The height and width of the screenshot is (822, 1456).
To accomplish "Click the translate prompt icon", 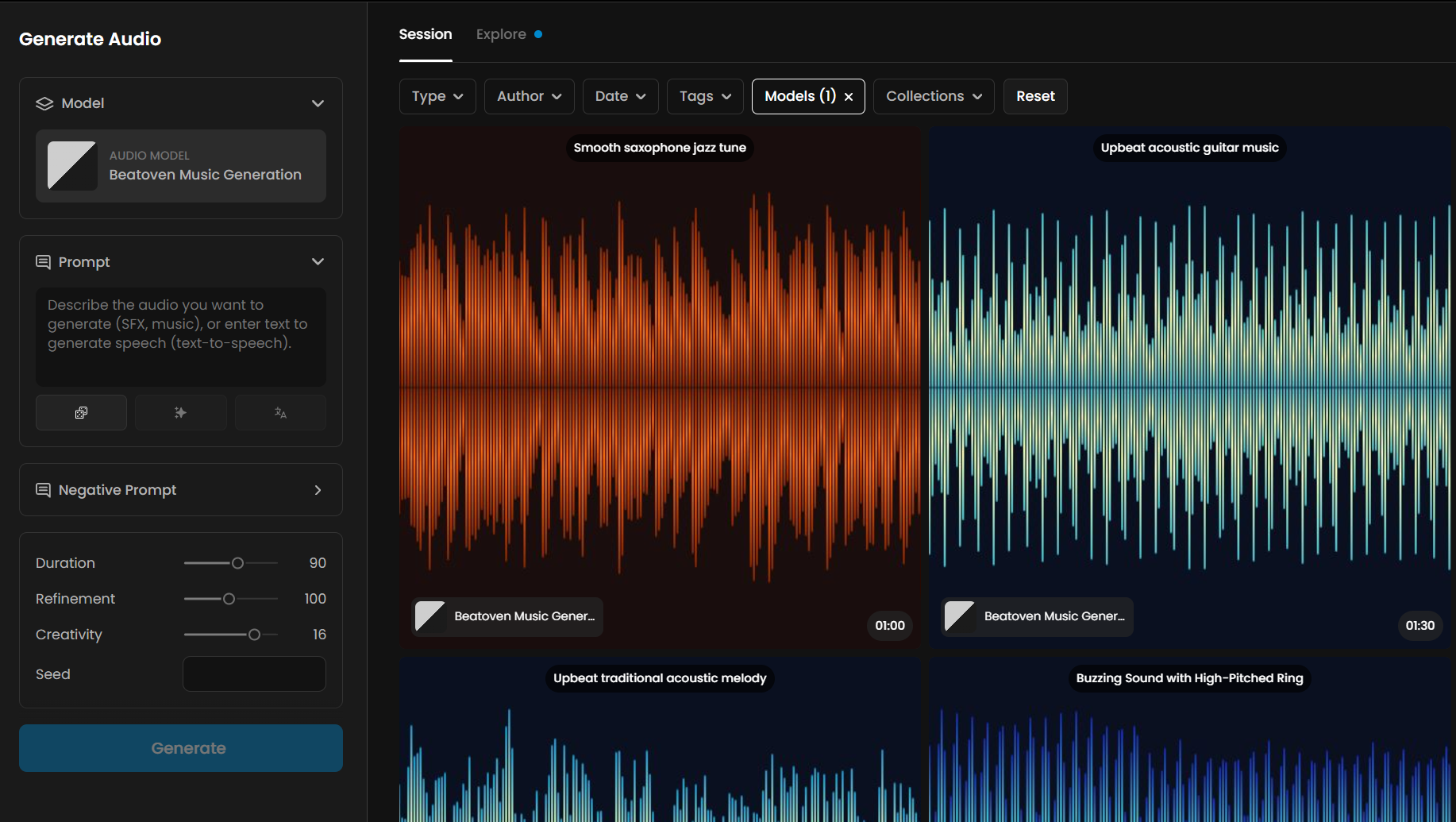I will 280,413.
